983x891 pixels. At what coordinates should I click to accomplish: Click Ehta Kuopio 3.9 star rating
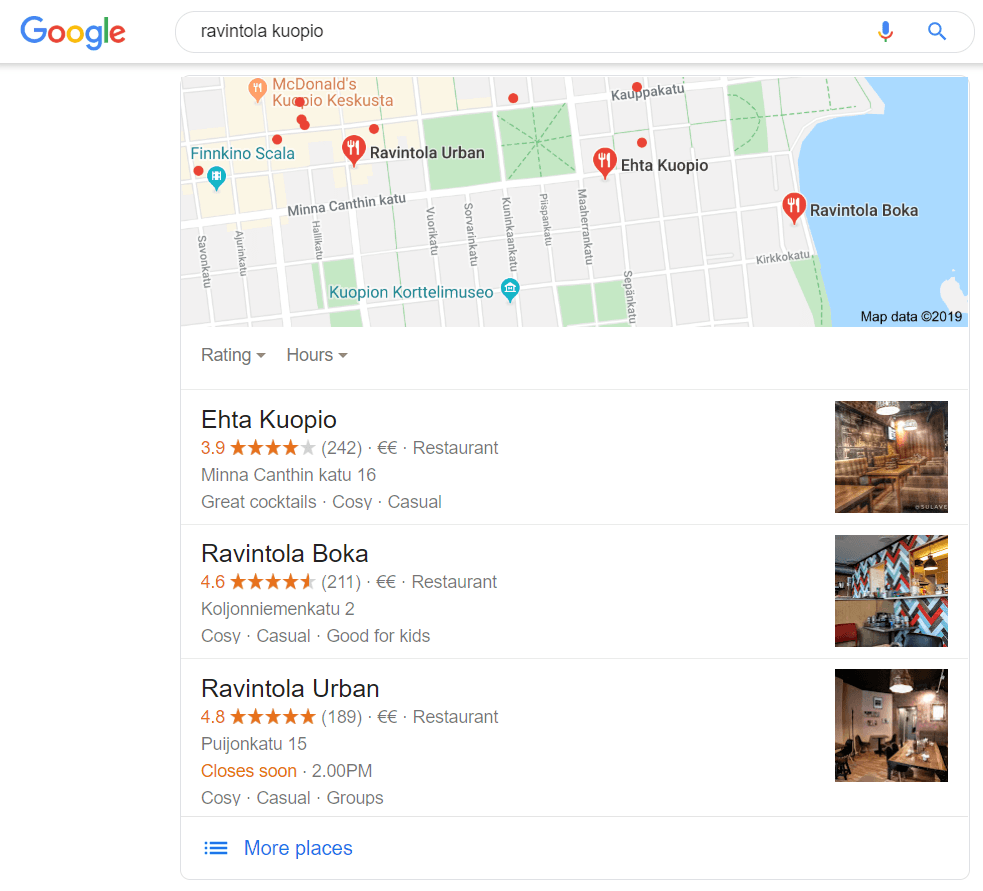(x=258, y=448)
